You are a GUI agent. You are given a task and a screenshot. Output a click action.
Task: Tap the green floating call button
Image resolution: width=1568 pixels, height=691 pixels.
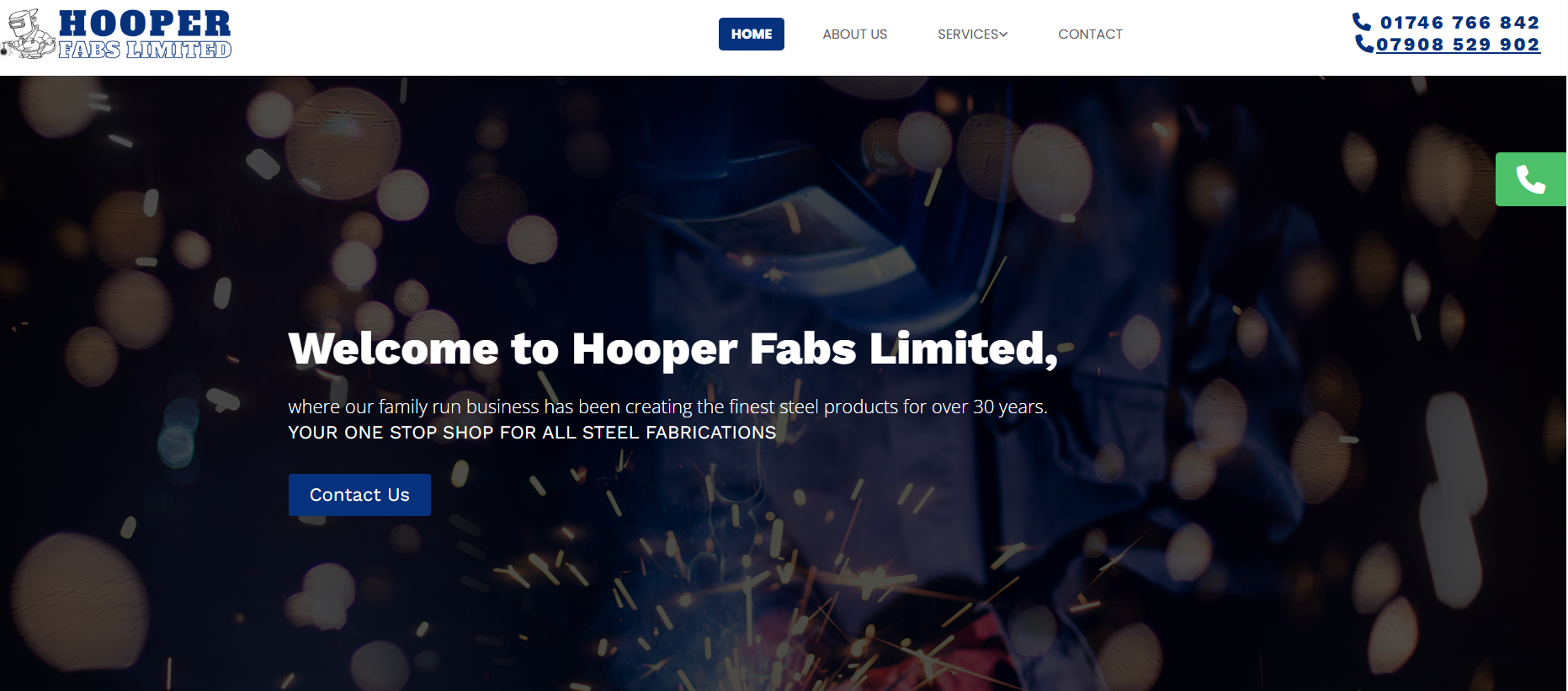(1531, 179)
